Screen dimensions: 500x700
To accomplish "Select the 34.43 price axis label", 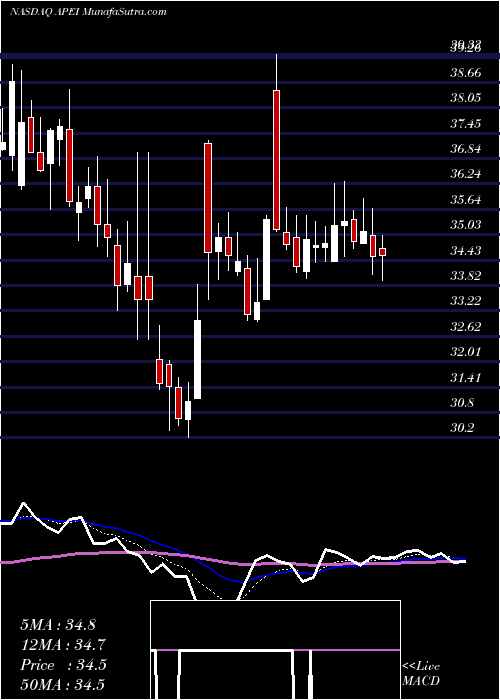I will (x=466, y=251).
